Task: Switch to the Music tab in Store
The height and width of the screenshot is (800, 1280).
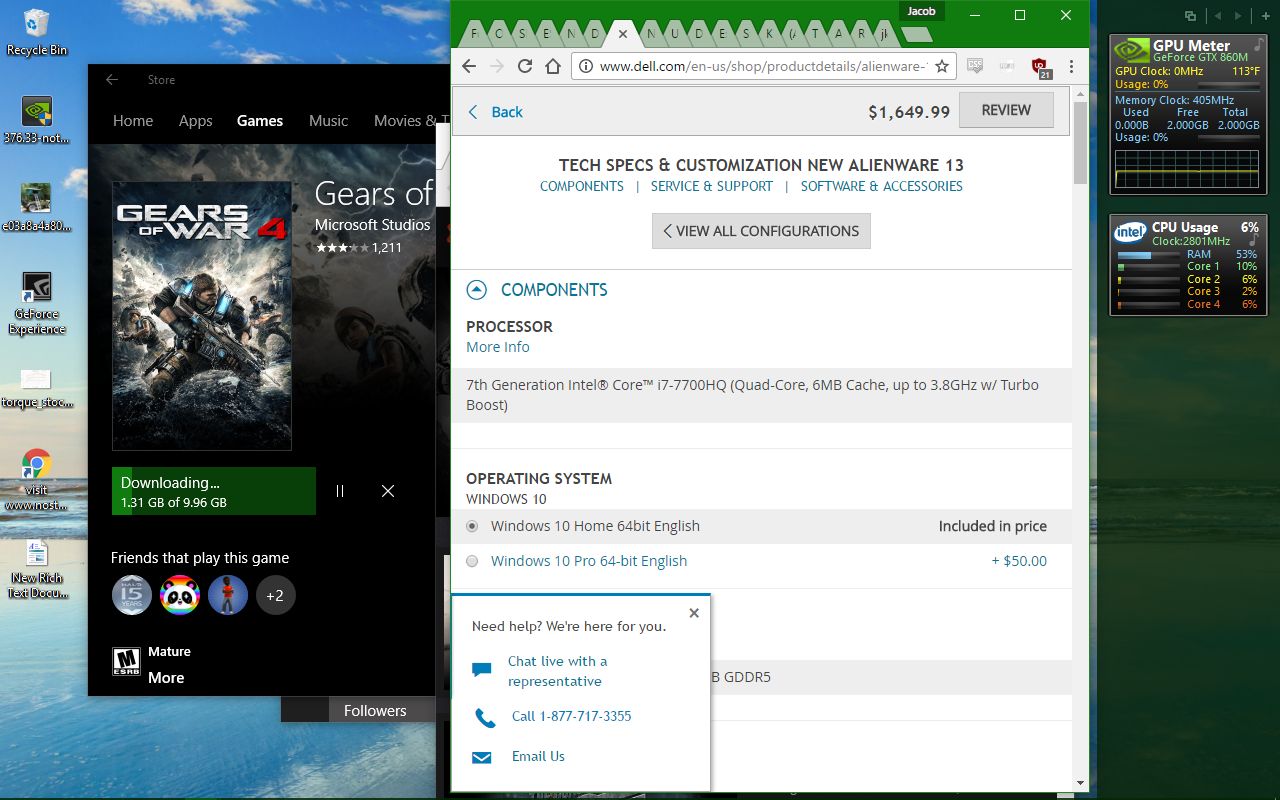Action: coord(328,121)
